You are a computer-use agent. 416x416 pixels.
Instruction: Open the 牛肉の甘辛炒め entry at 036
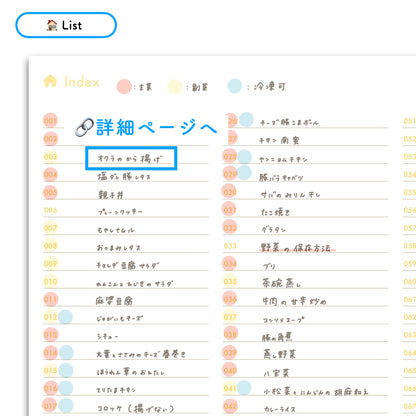[294, 301]
